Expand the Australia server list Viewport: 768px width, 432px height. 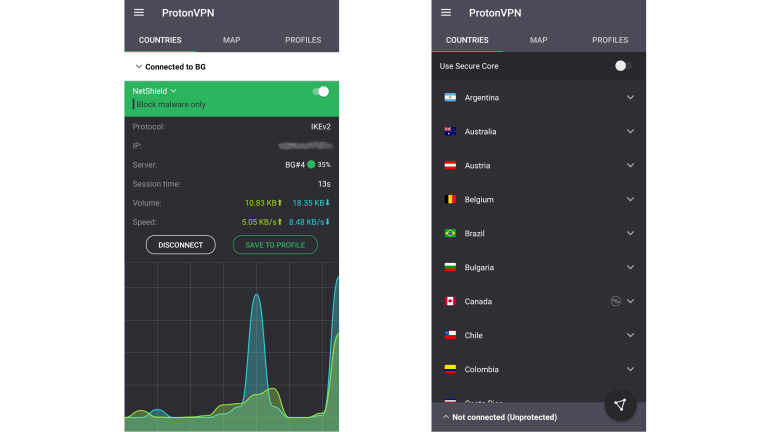[630, 131]
